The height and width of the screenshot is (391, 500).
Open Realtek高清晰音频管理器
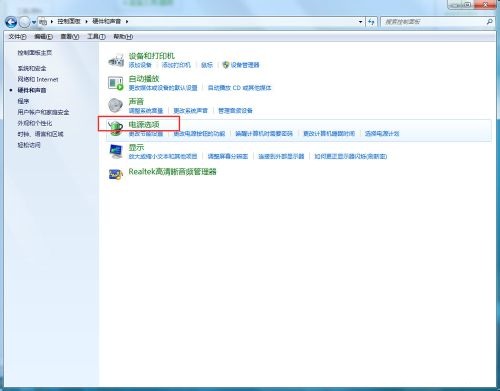coord(173,172)
